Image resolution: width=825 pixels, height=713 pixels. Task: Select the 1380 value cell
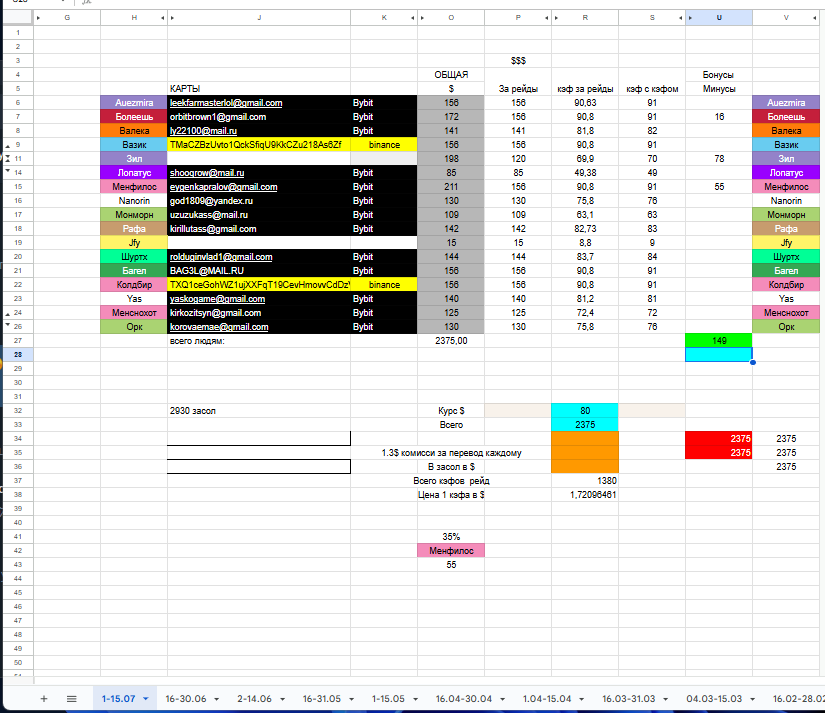[x=585, y=480]
